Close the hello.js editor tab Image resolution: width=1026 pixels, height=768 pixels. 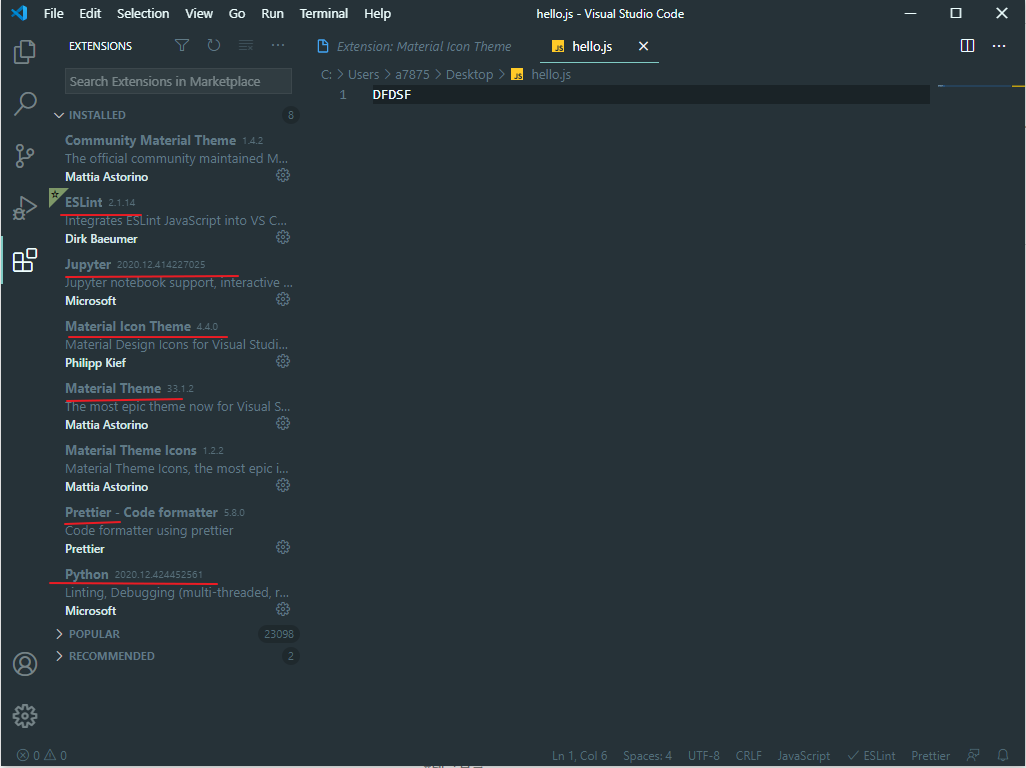(643, 46)
